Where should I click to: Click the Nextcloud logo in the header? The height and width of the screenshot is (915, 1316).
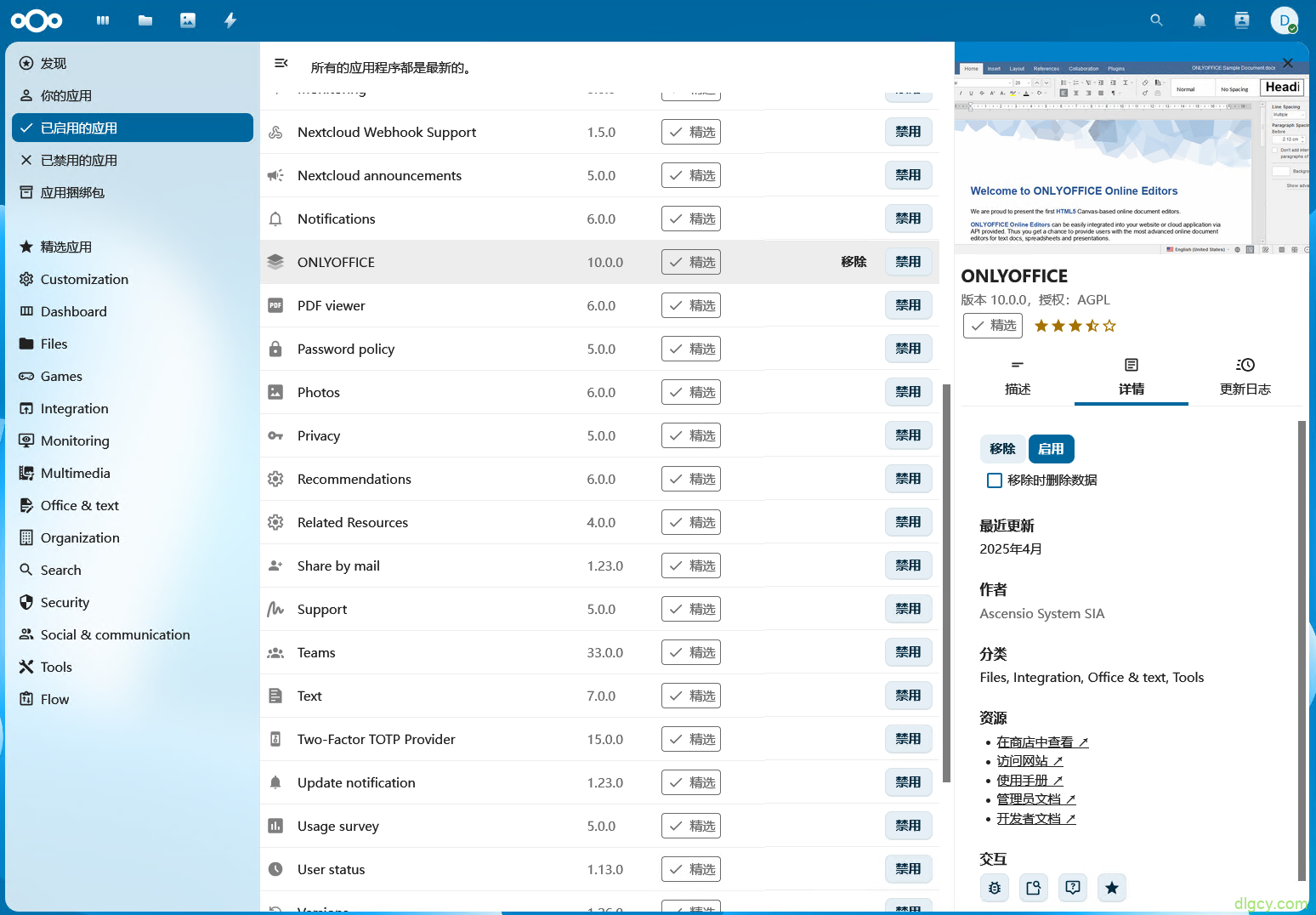pyautogui.click(x=37, y=20)
